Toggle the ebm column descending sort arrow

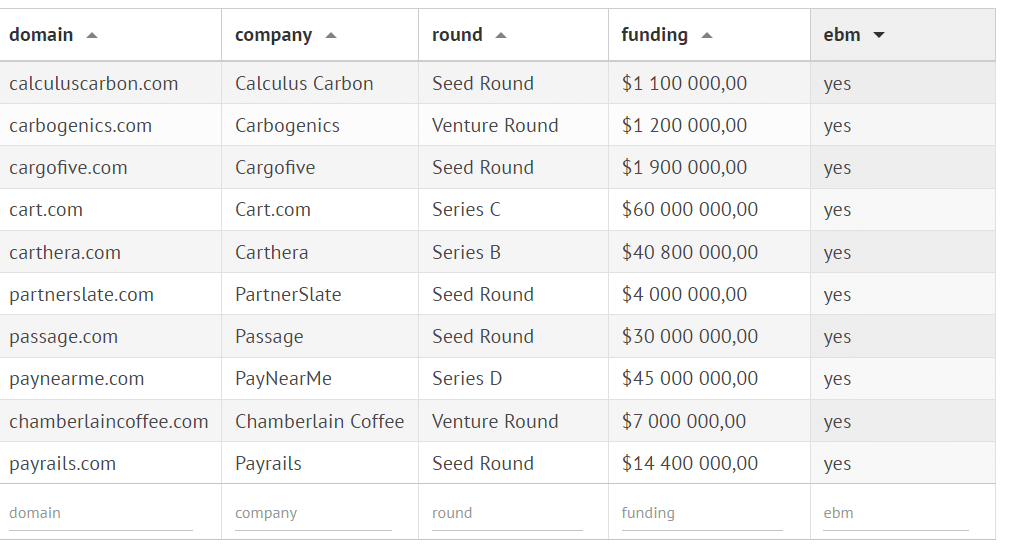879,35
